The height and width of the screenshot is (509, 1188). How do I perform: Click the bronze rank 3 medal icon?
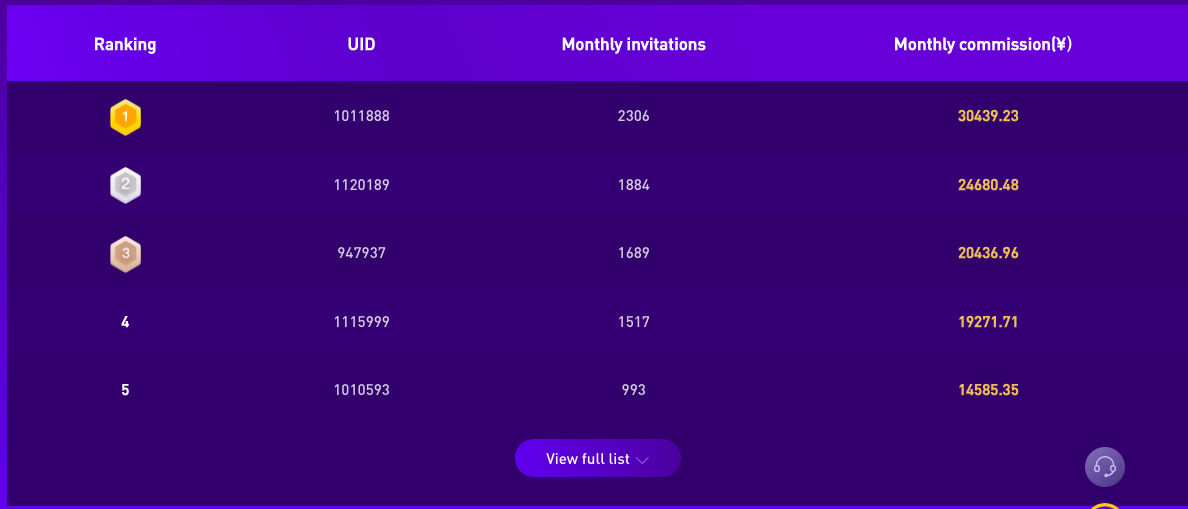coord(125,254)
